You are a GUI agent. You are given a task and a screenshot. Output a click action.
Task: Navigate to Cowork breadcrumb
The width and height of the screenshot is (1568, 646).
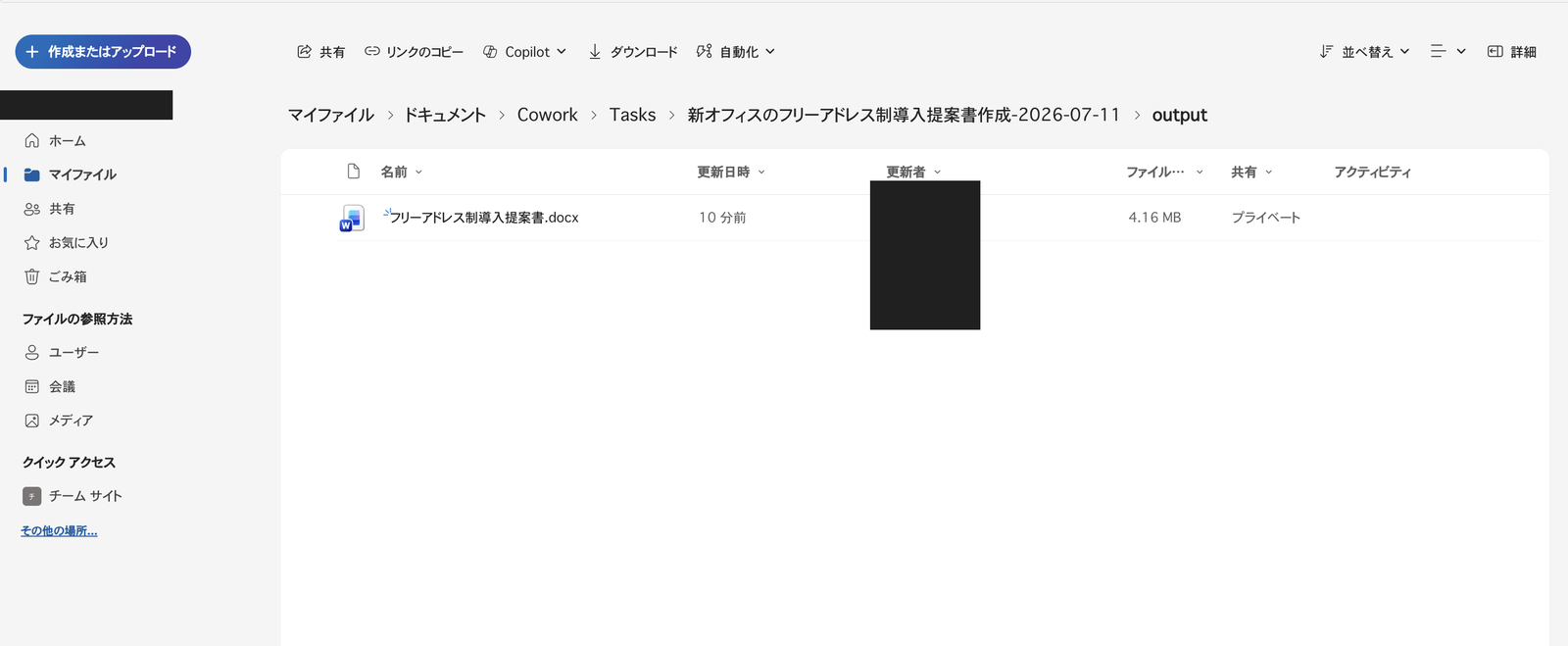pyautogui.click(x=548, y=115)
